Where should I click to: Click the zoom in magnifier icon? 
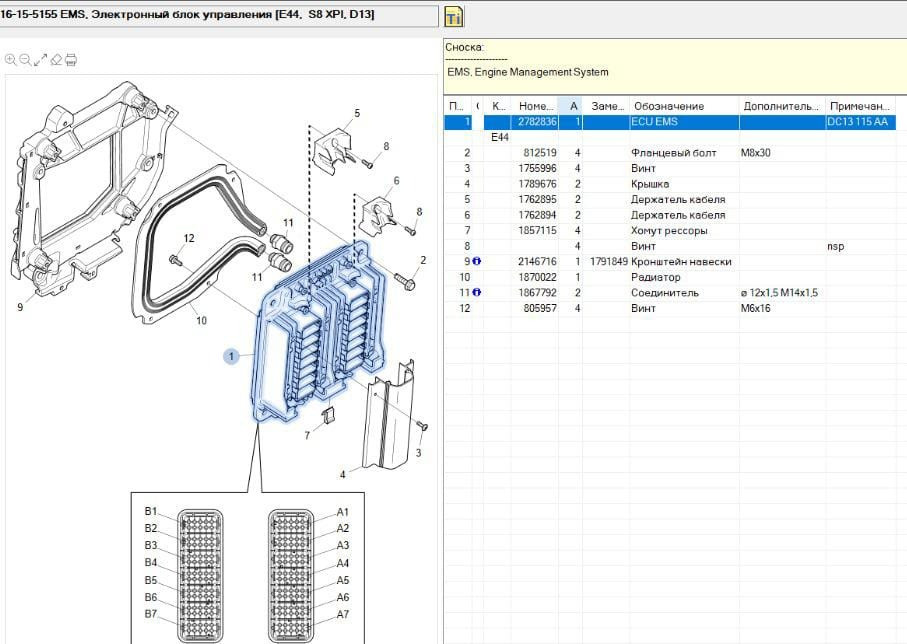pyautogui.click(x=10, y=60)
